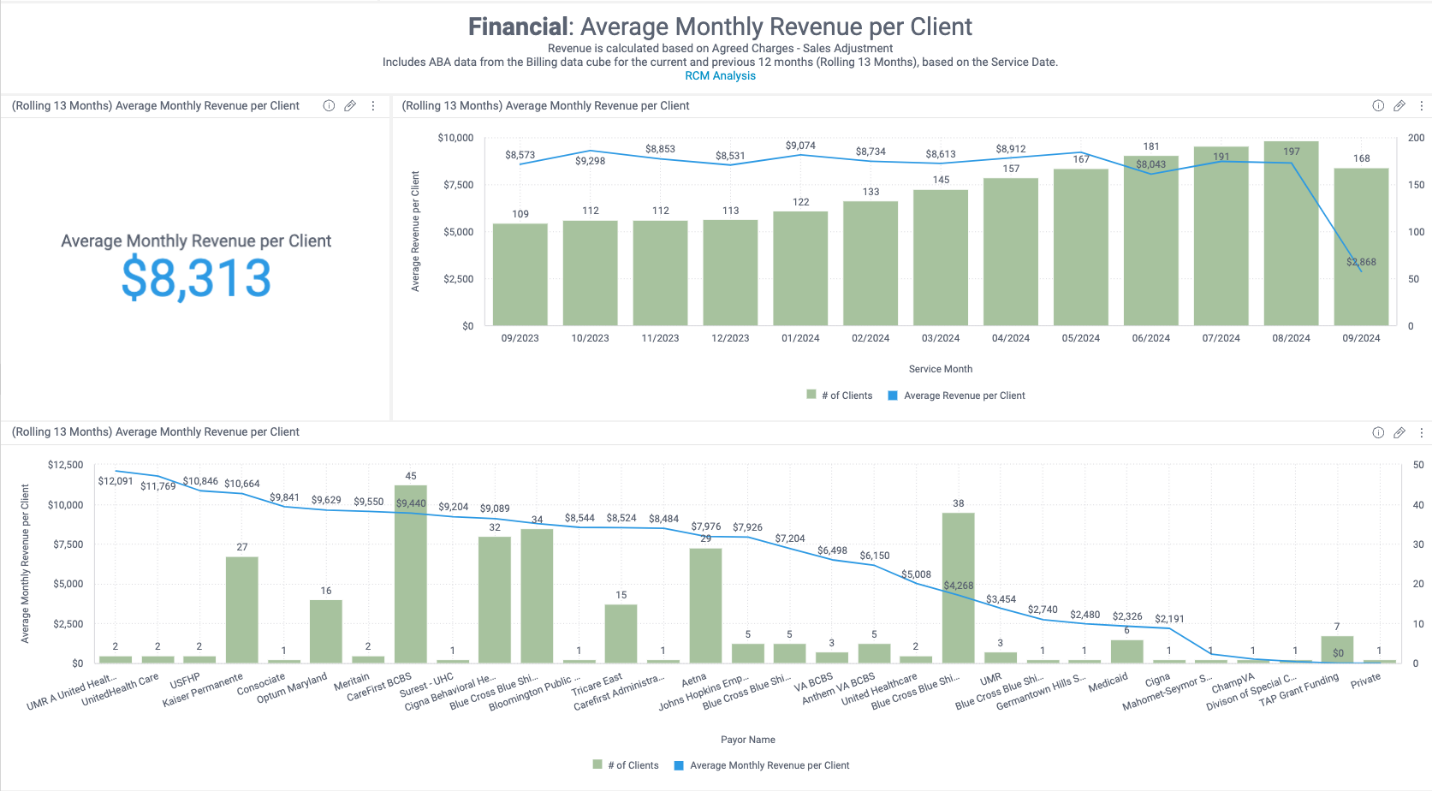The width and height of the screenshot is (1432, 791).
Task: Click the Tricare East bar with 15 clients
Action: pos(620,634)
